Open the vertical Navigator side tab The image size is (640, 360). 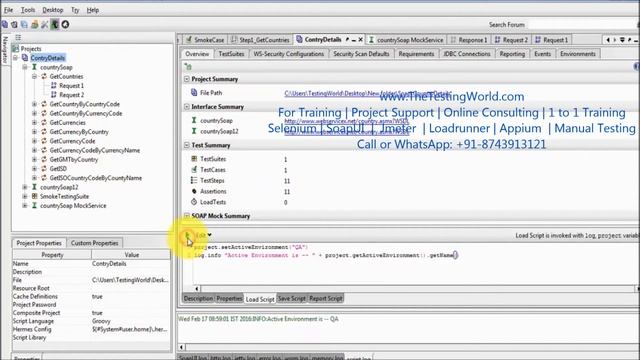pos(5,49)
